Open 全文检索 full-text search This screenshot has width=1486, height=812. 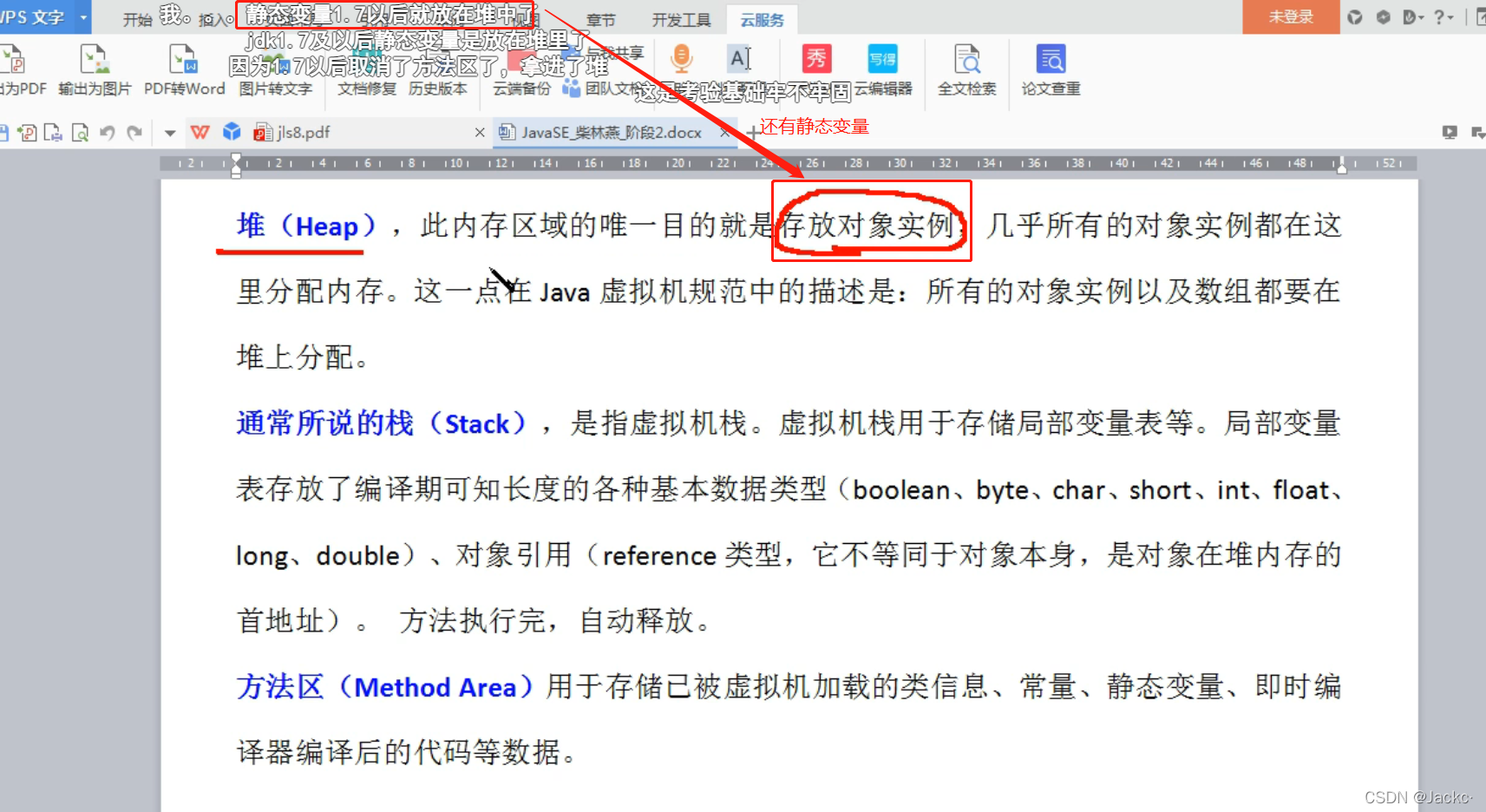(966, 69)
